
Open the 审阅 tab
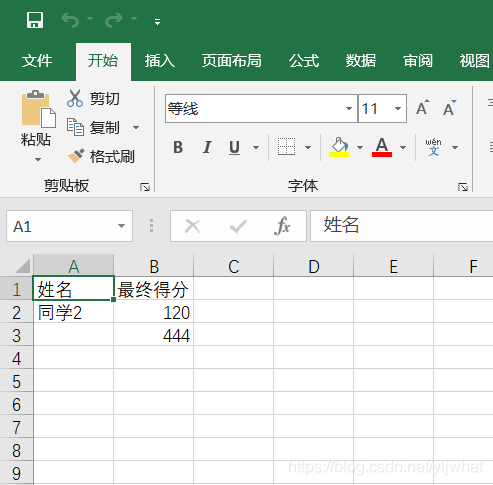[x=418, y=61]
